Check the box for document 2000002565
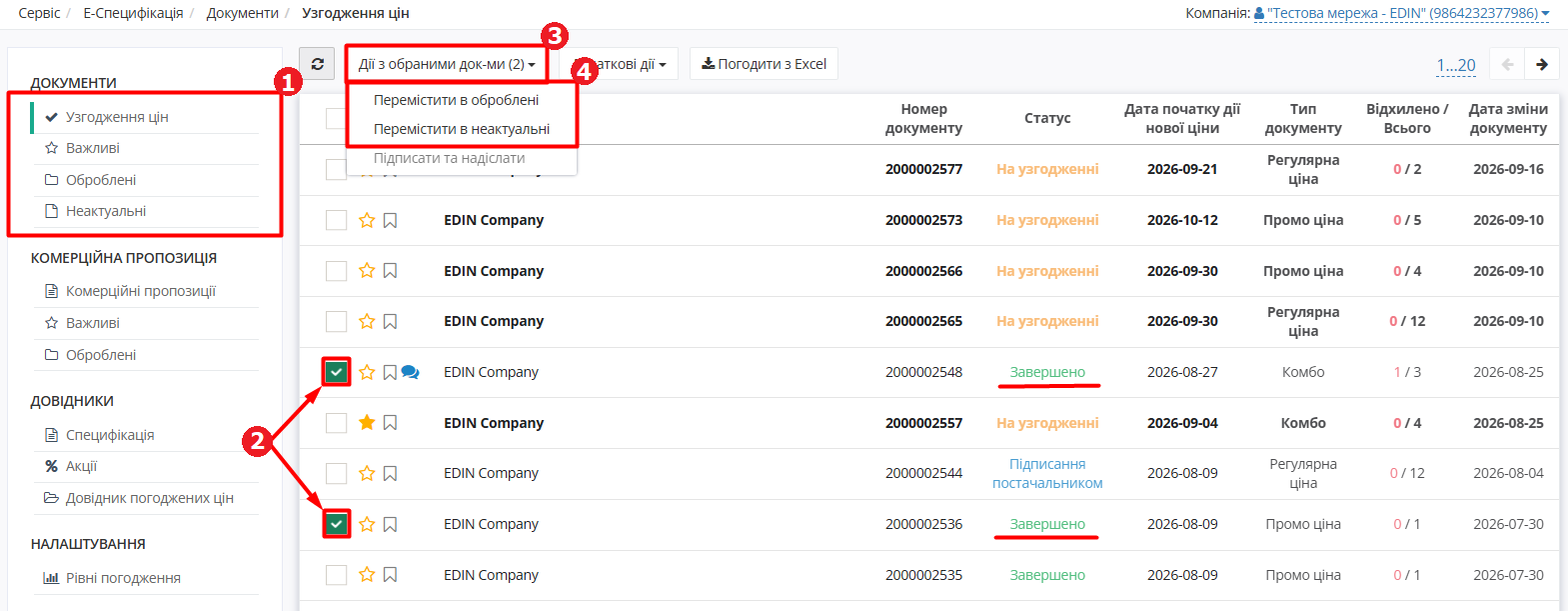1568x611 pixels. [x=336, y=321]
